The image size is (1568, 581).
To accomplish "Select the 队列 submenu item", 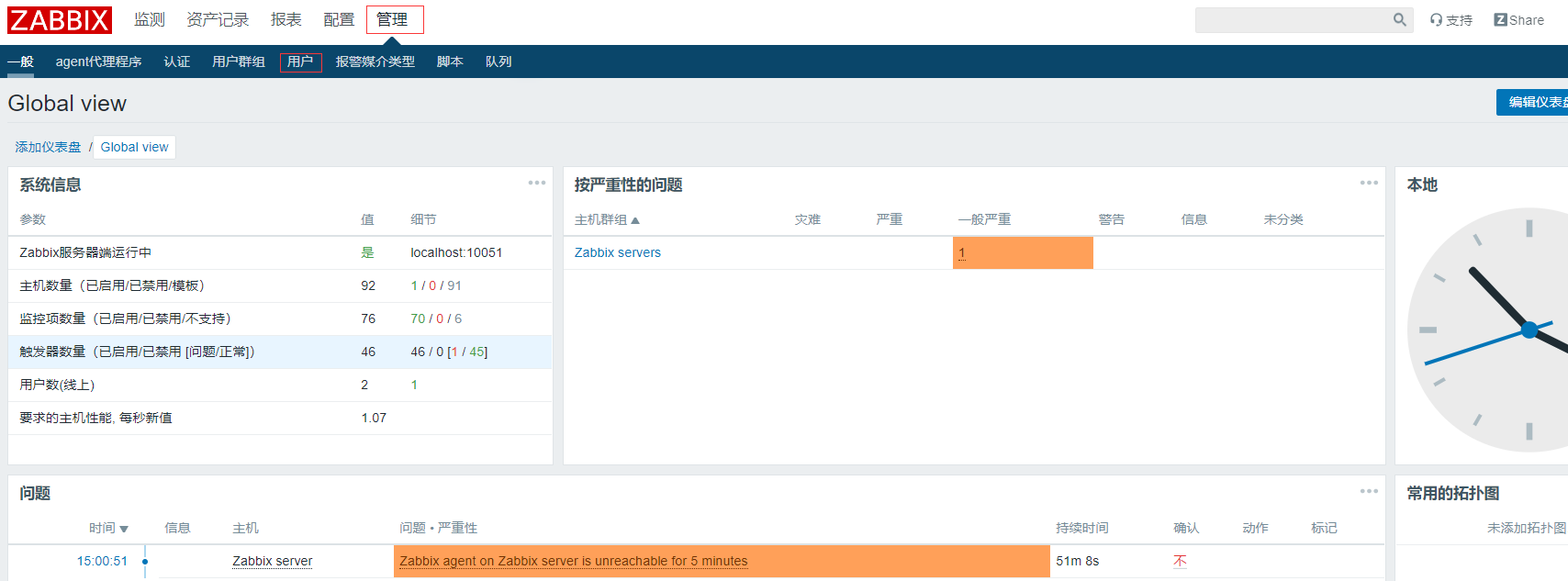I will click(498, 61).
